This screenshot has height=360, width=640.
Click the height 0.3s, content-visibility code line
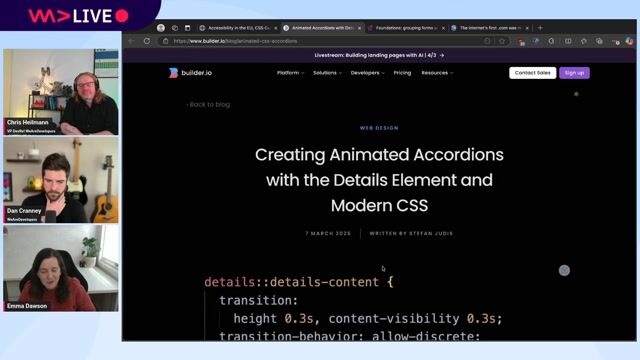tap(368, 318)
